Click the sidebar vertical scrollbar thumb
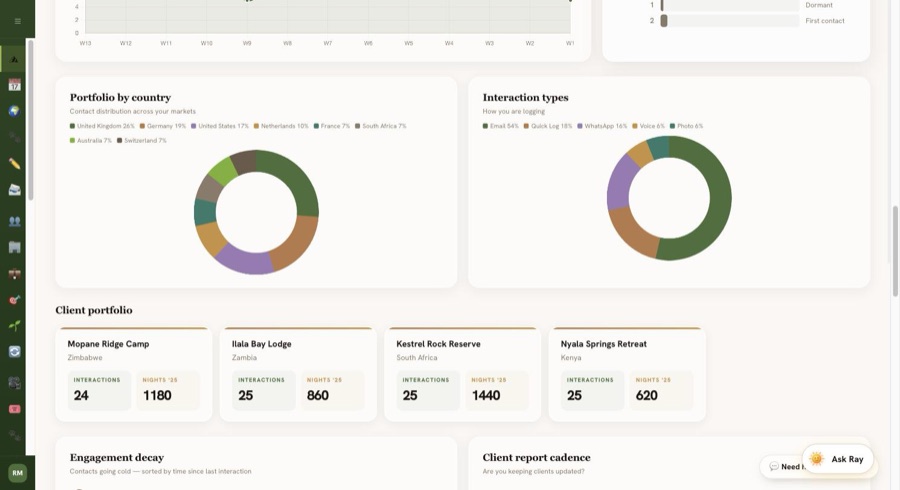The image size is (900, 490). [x=30, y=120]
